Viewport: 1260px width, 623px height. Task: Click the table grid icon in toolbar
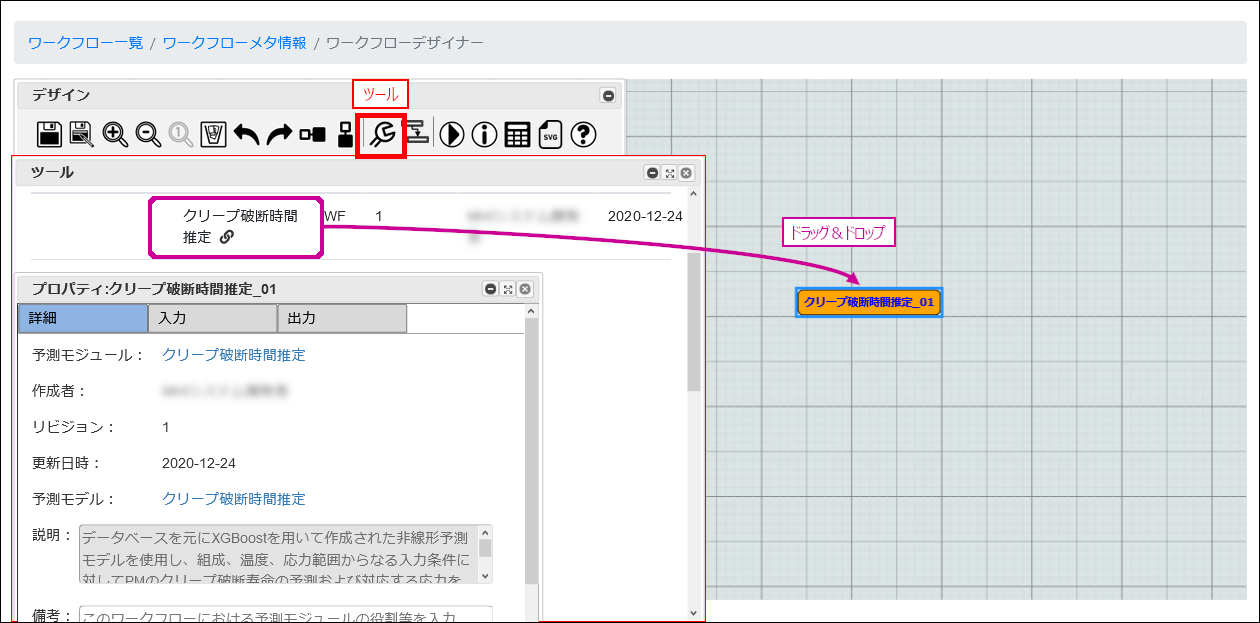(x=517, y=135)
